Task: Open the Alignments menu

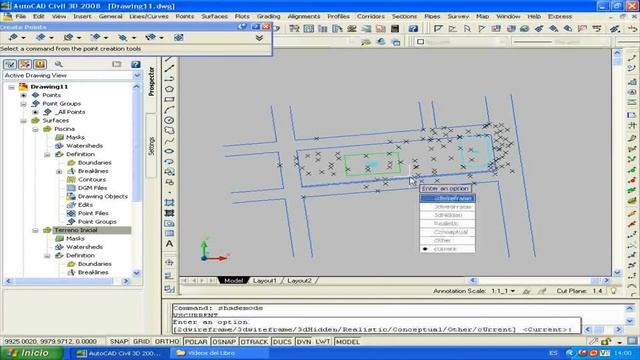Action: pyautogui.click(x=304, y=16)
